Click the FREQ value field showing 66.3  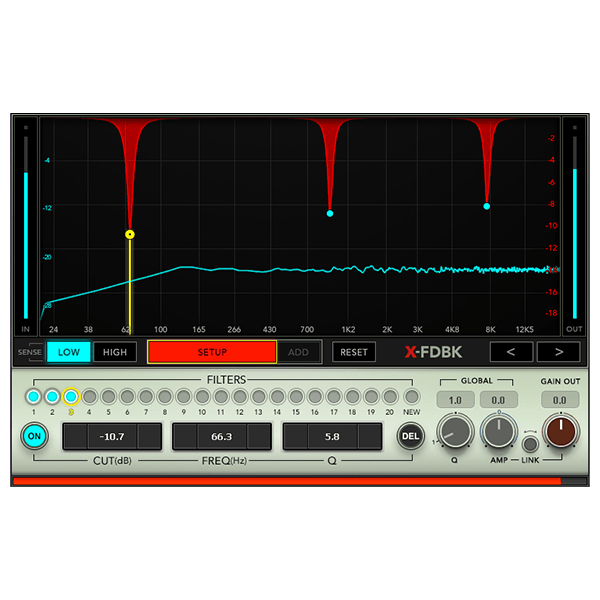click(222, 436)
